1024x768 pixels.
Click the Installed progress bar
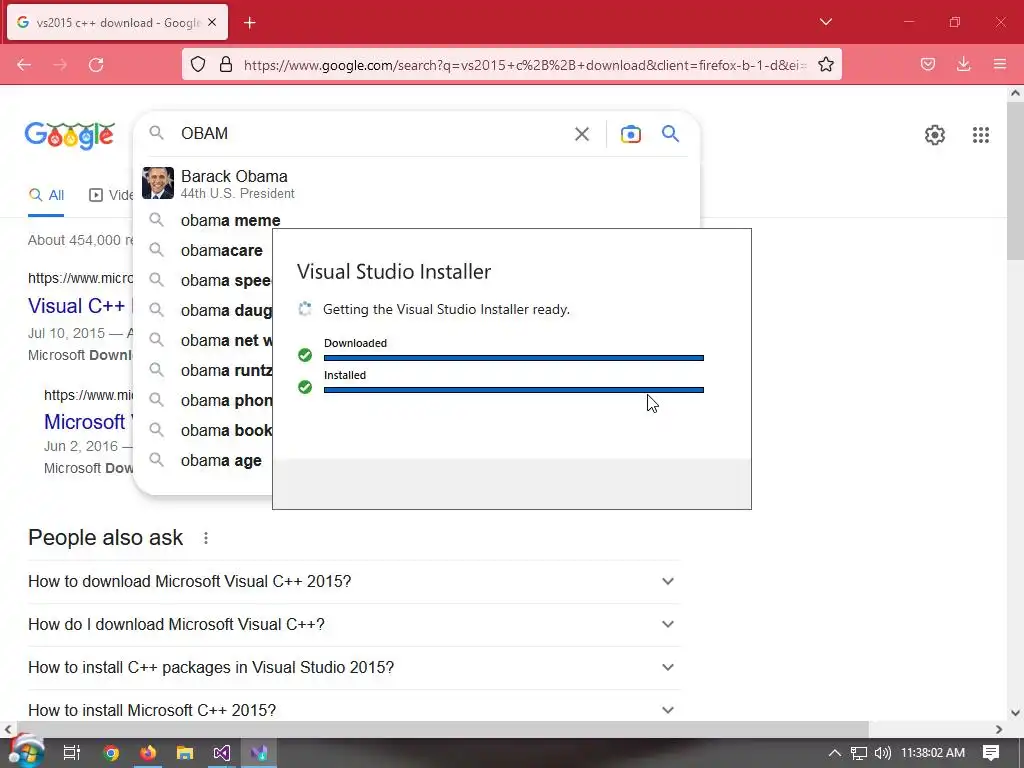tap(514, 390)
